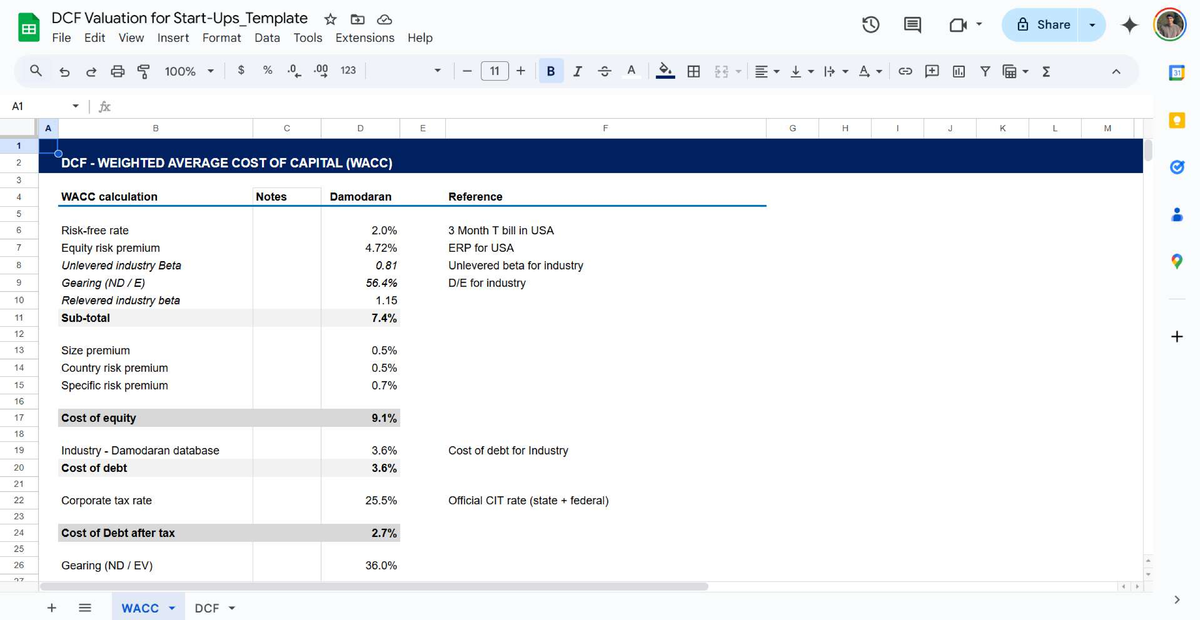Add a new sheet
Image resolution: width=1200 pixels, height=620 pixels.
click(51, 607)
